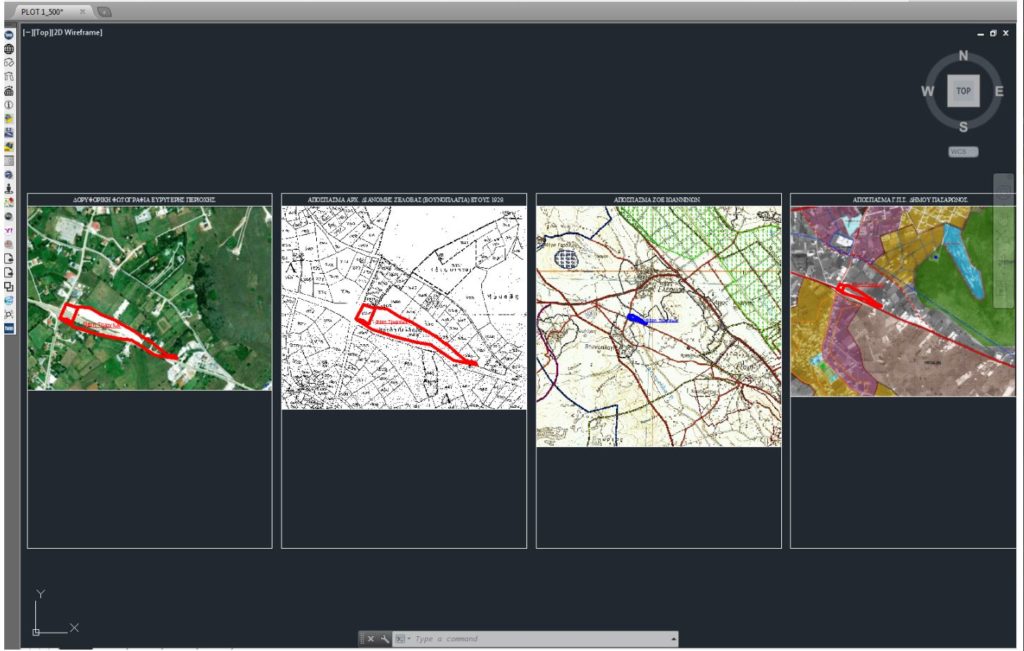Open the WCS coordinate system dropdown
The width and height of the screenshot is (1024, 651).
point(963,152)
